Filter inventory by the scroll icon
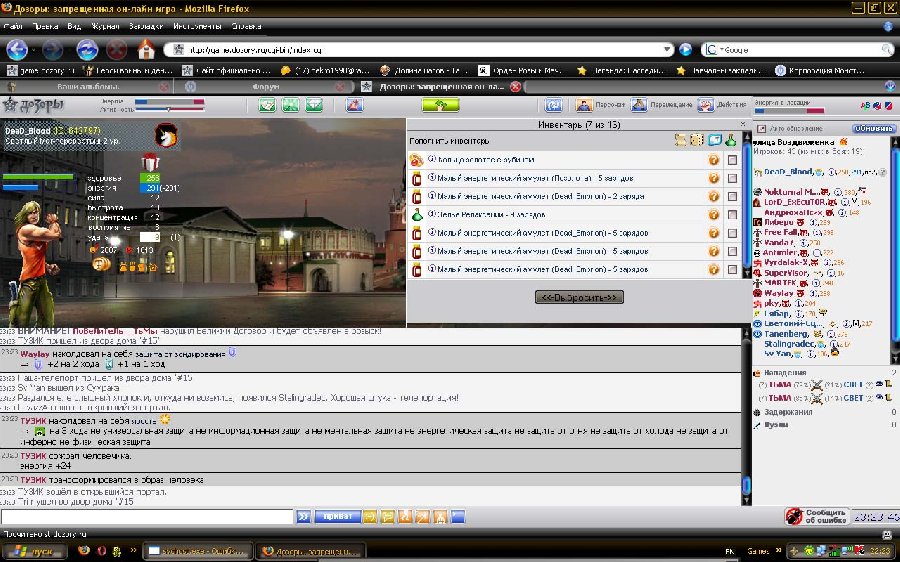 pyautogui.click(x=680, y=140)
